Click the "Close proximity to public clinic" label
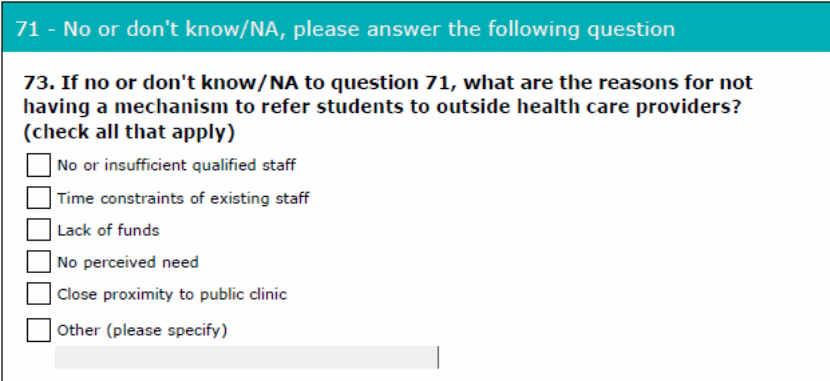Screen dimensions: 830x381 pos(172,294)
